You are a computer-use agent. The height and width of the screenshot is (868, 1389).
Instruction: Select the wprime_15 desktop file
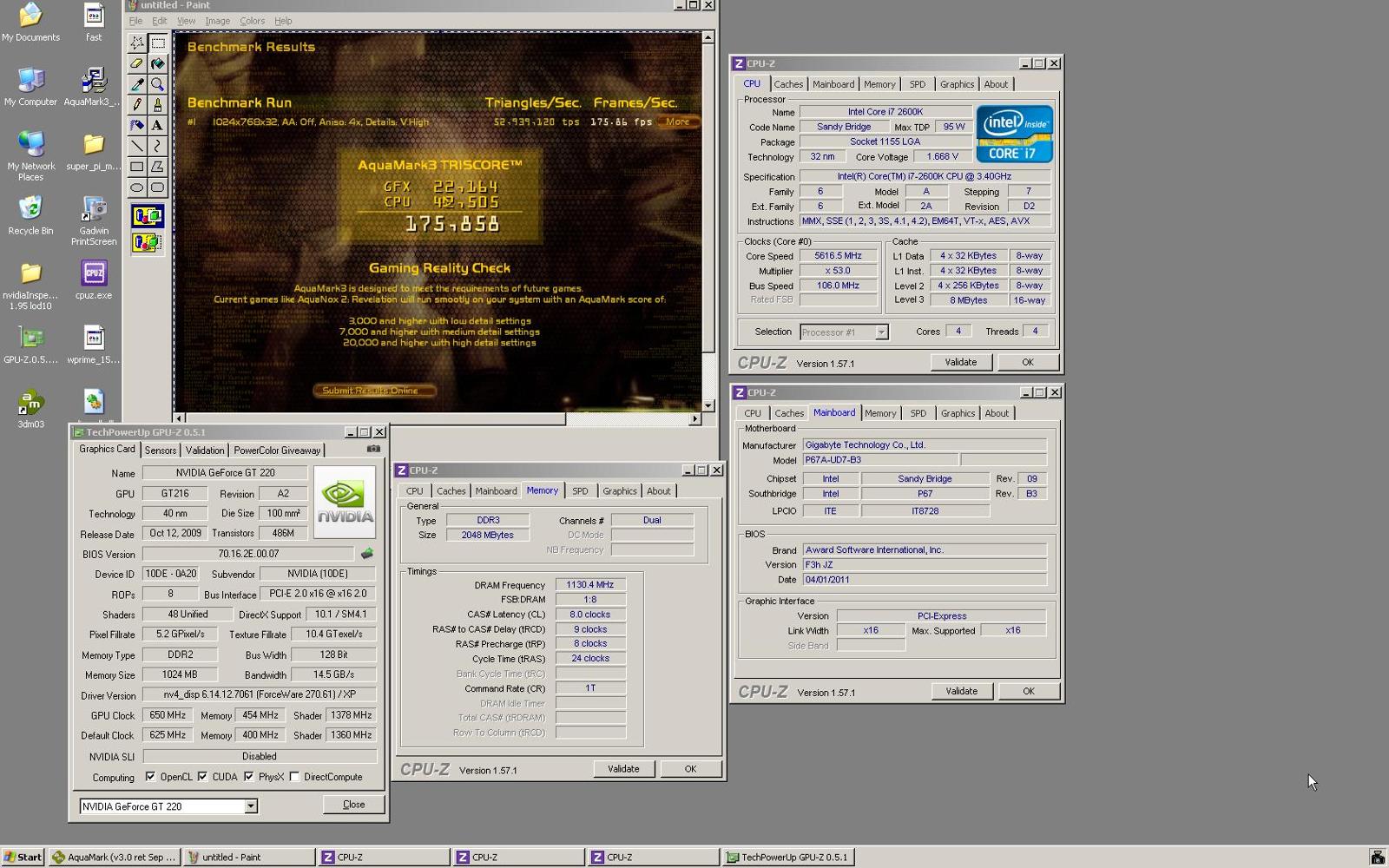click(x=94, y=345)
